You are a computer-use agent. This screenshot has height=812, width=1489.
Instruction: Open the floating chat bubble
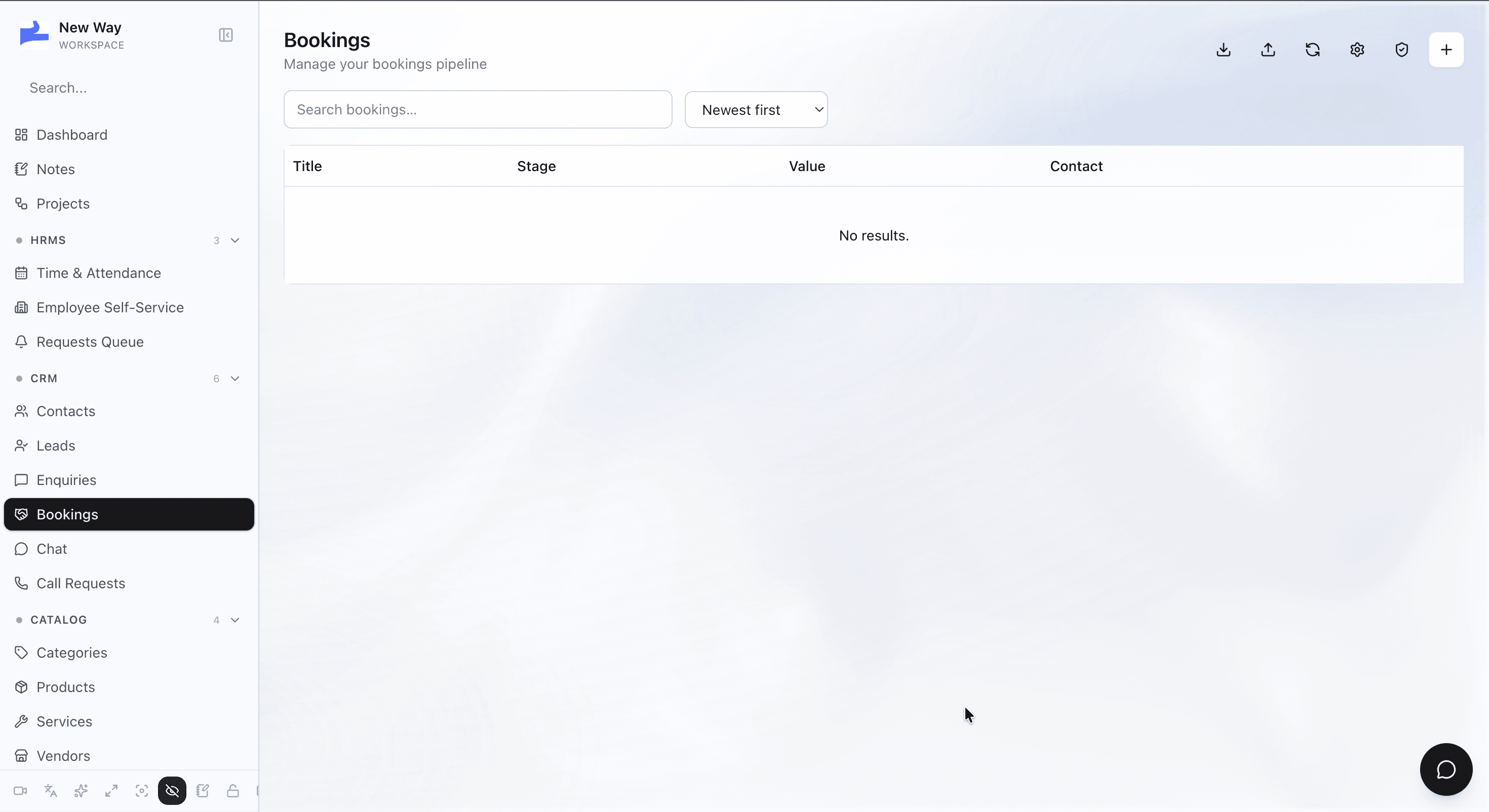coord(1445,769)
